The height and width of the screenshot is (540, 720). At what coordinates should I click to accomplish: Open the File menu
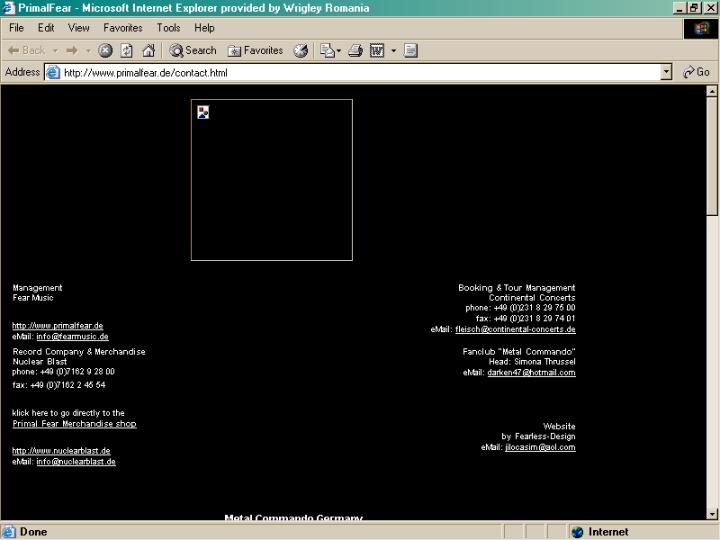17,28
